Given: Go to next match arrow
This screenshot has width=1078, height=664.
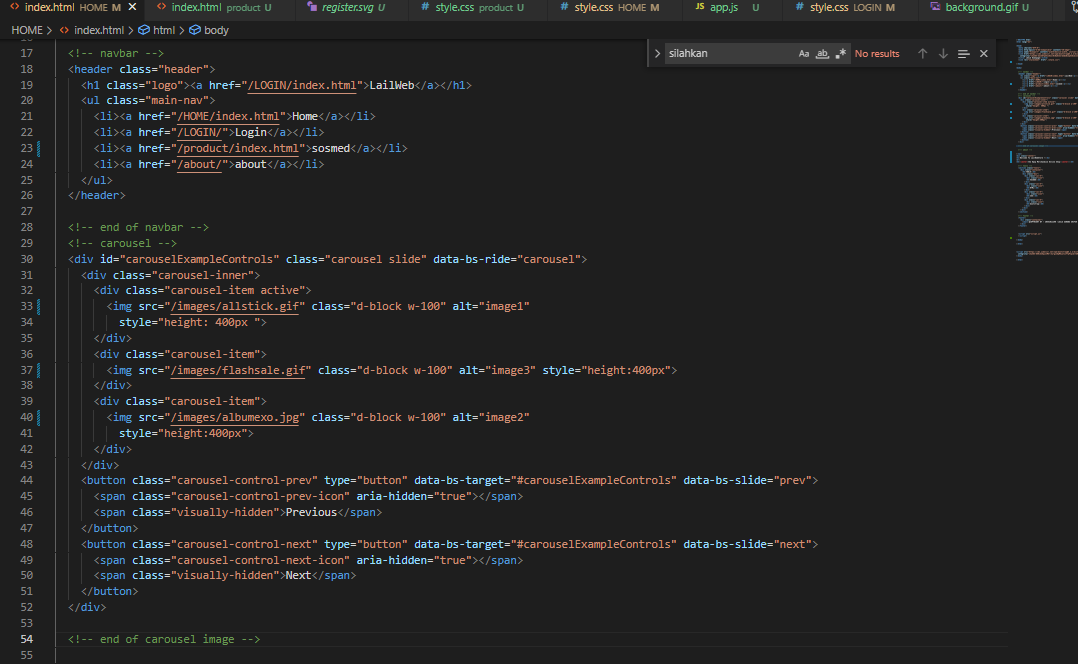Looking at the screenshot, I should [x=943, y=54].
